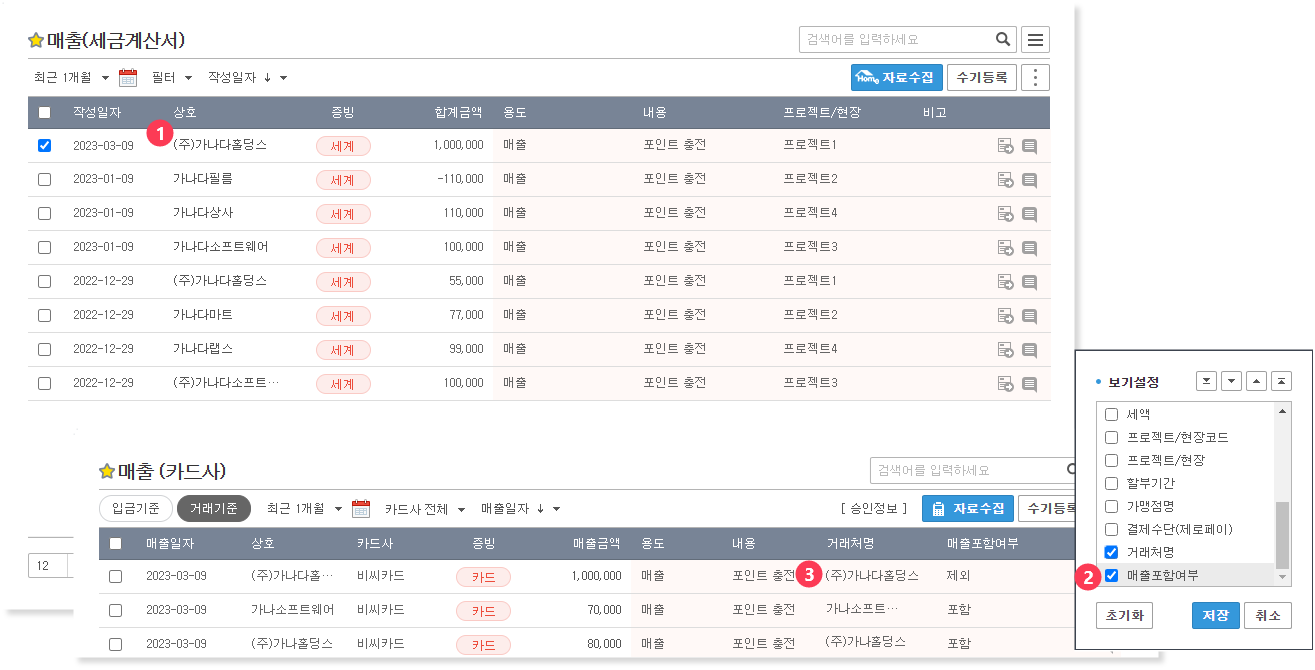Open the 카드사 전체 dropdown
The width and height of the screenshot is (1315, 670).
coord(425,509)
